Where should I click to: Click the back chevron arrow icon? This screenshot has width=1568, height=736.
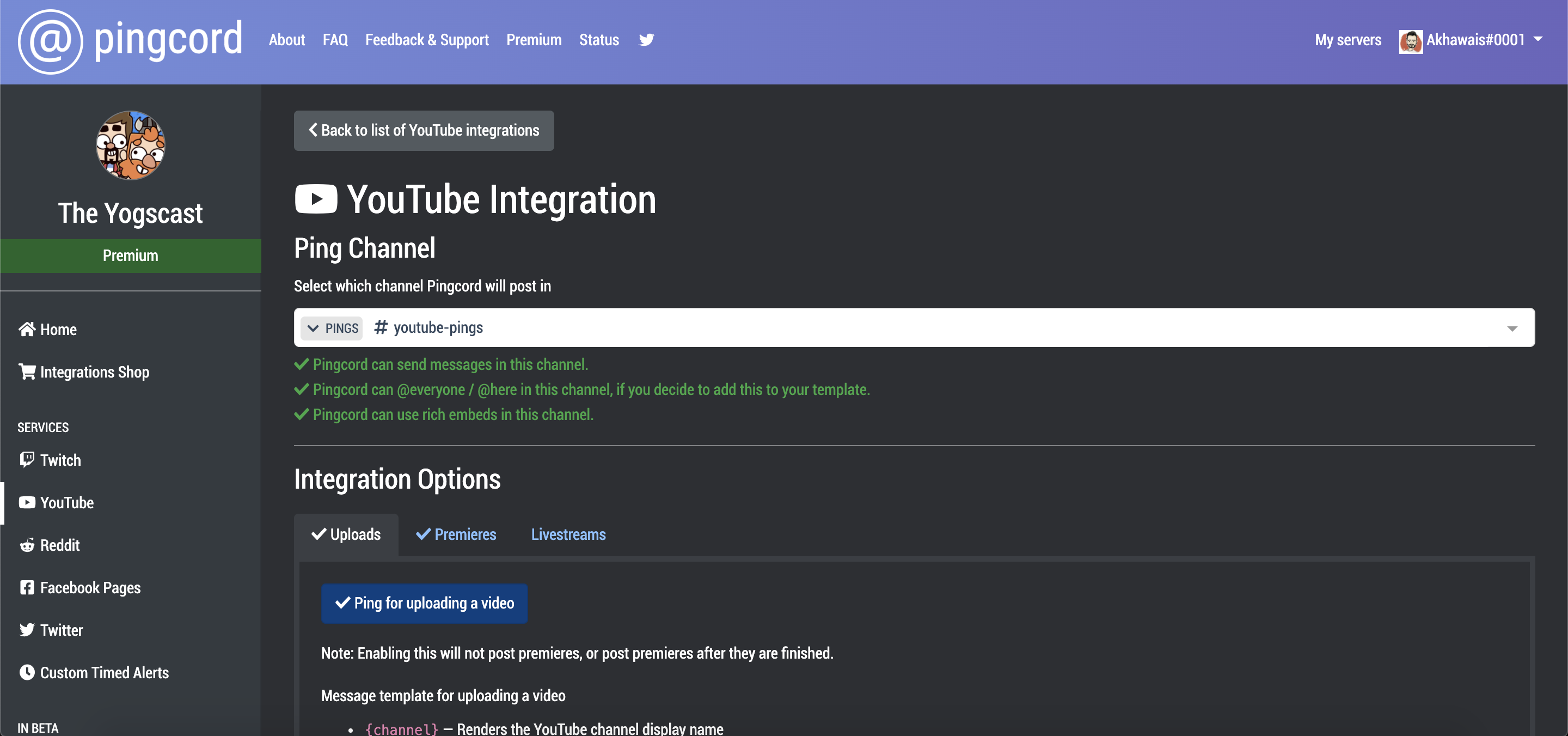(313, 130)
